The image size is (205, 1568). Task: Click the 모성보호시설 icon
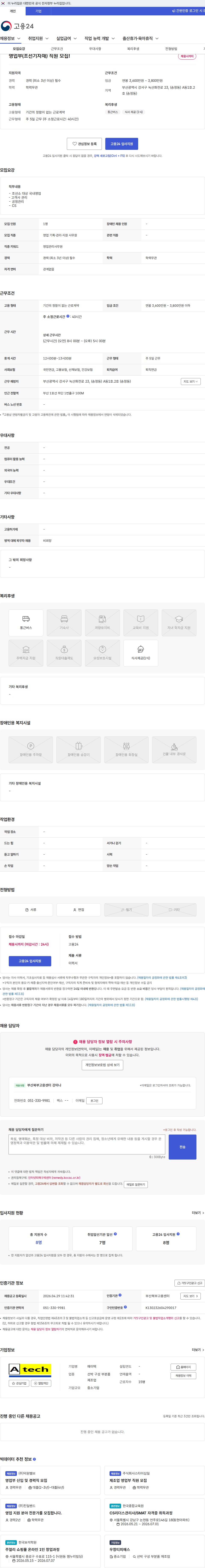pyautogui.click(x=102, y=653)
